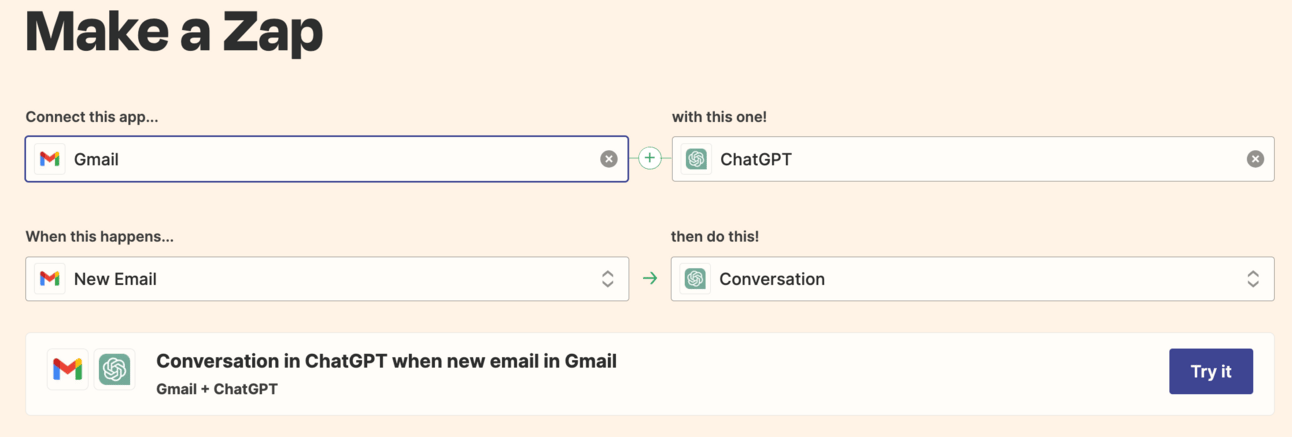Click the green plus connector icon
The width and height of the screenshot is (1292, 437).
pos(650,158)
